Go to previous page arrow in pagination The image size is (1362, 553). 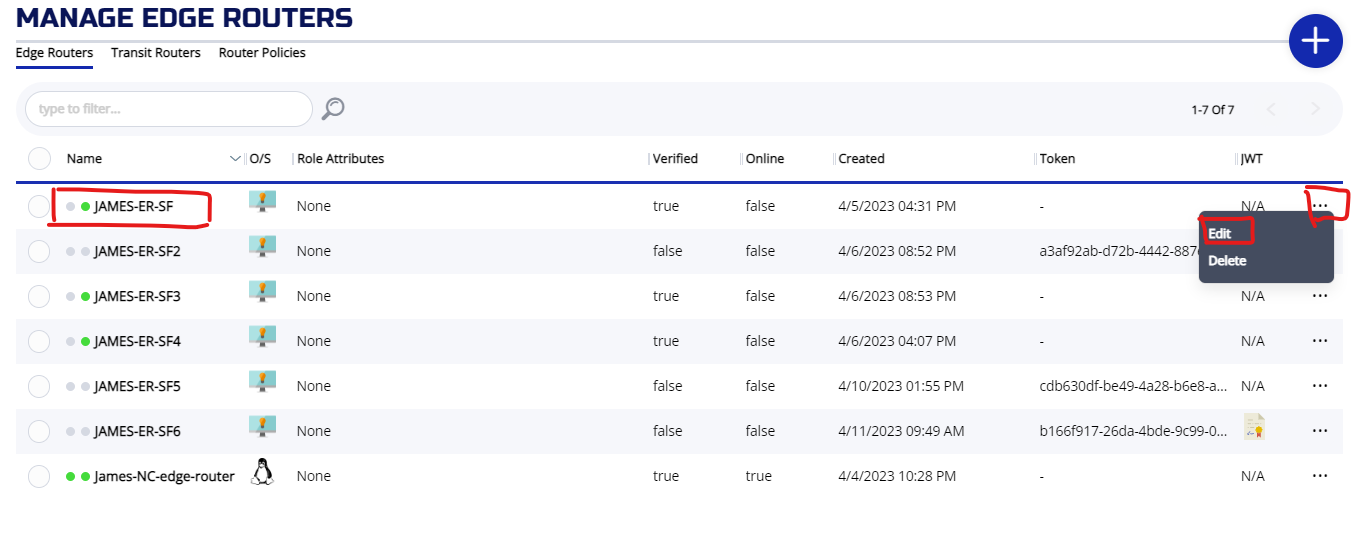1272,109
